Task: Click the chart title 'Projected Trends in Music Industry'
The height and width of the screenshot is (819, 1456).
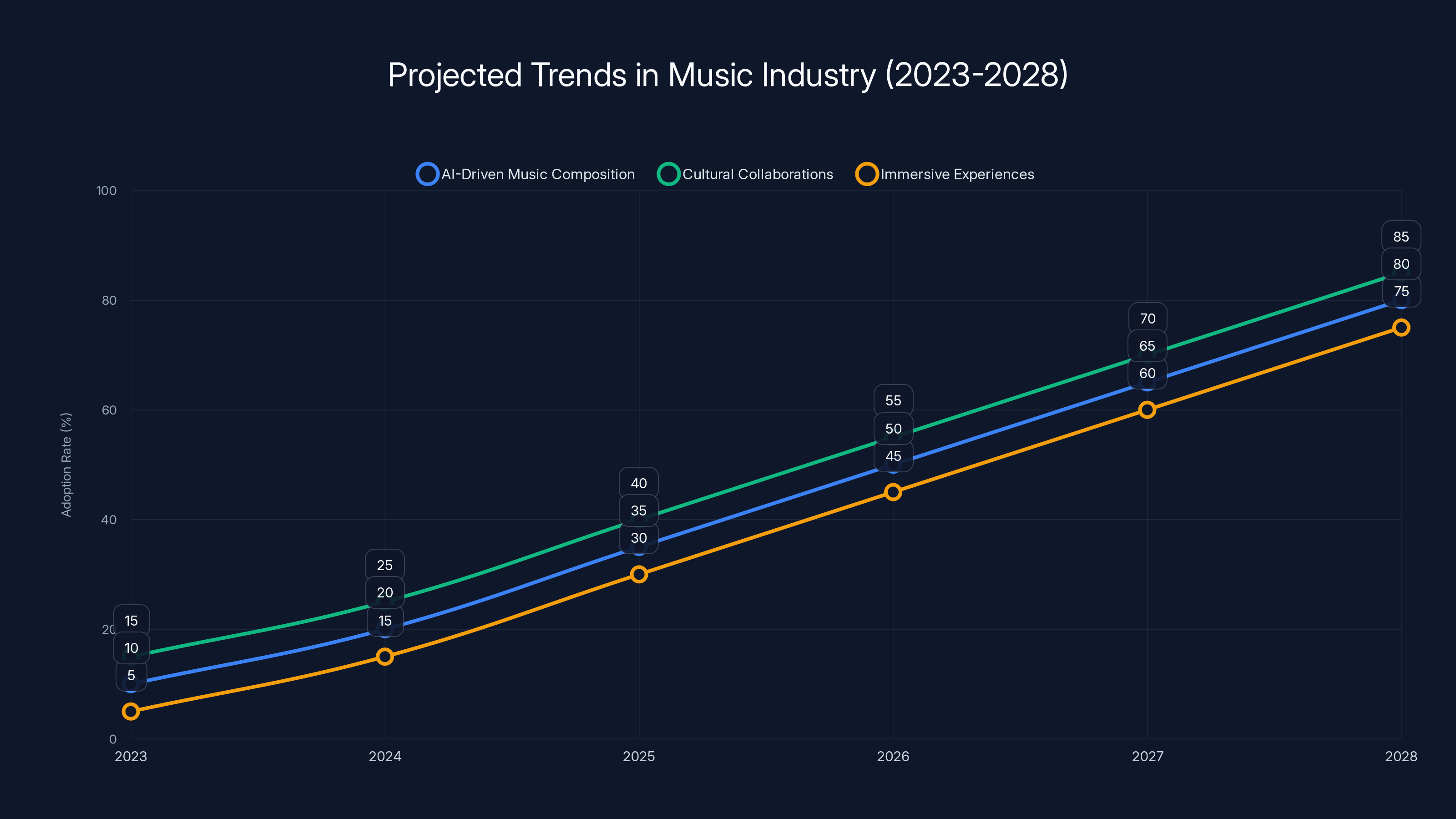Action: tap(632, 75)
